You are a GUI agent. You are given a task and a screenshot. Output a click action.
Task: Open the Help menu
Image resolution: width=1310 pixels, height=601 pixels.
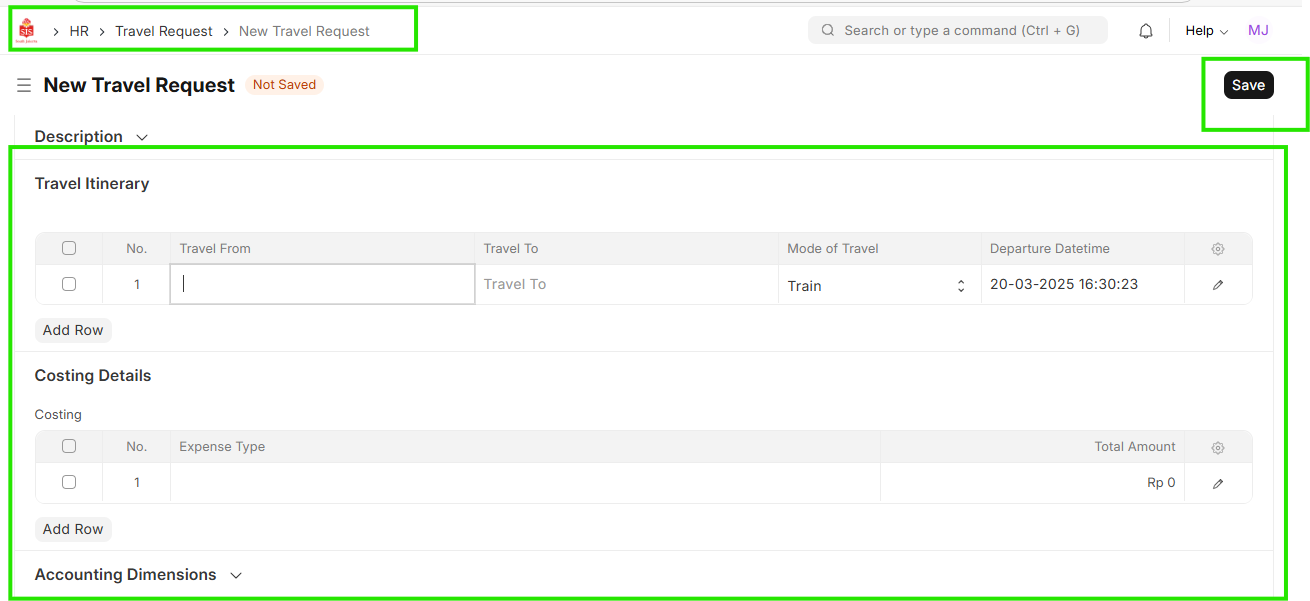1206,31
